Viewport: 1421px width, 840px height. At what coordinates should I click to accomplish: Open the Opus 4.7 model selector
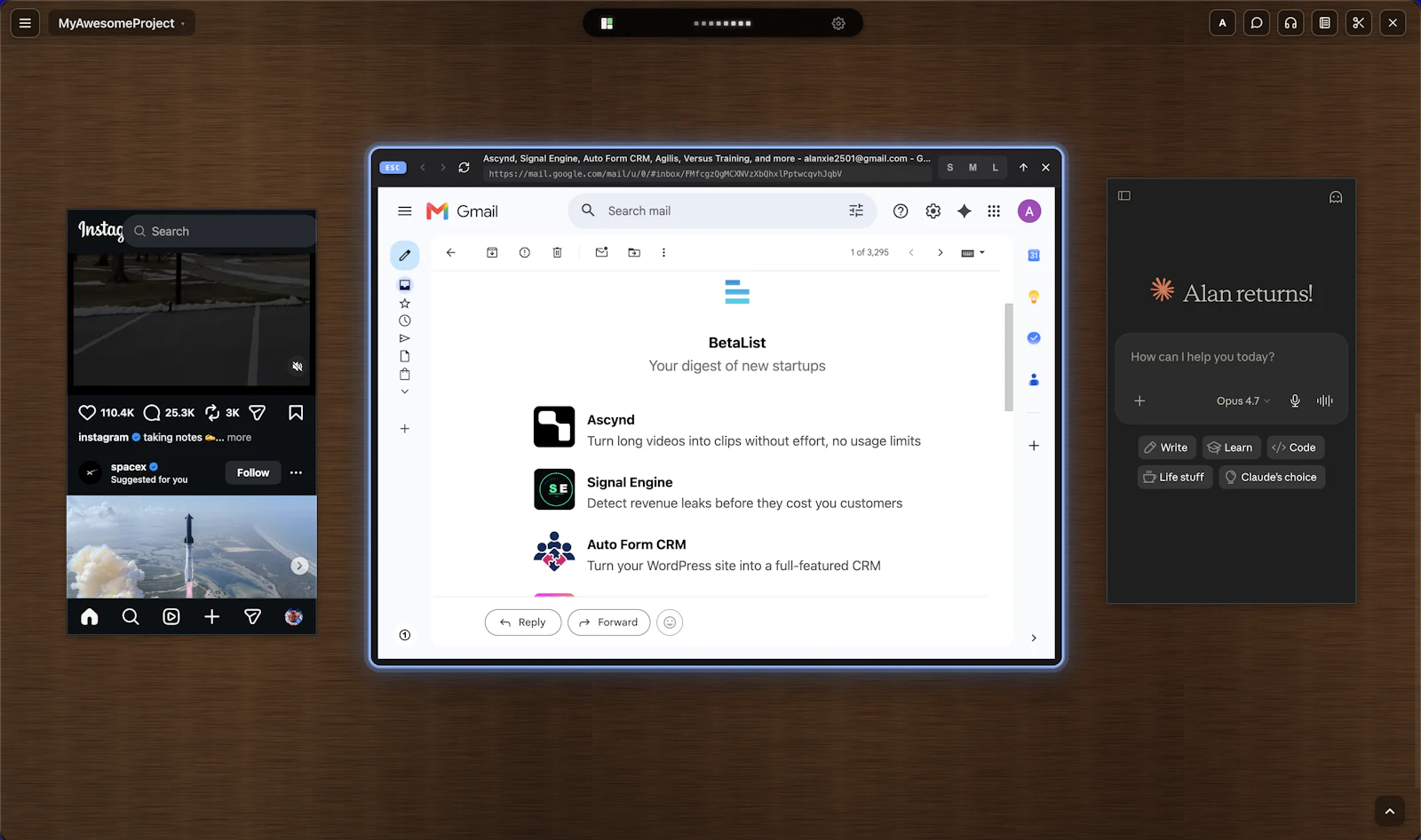(1243, 400)
